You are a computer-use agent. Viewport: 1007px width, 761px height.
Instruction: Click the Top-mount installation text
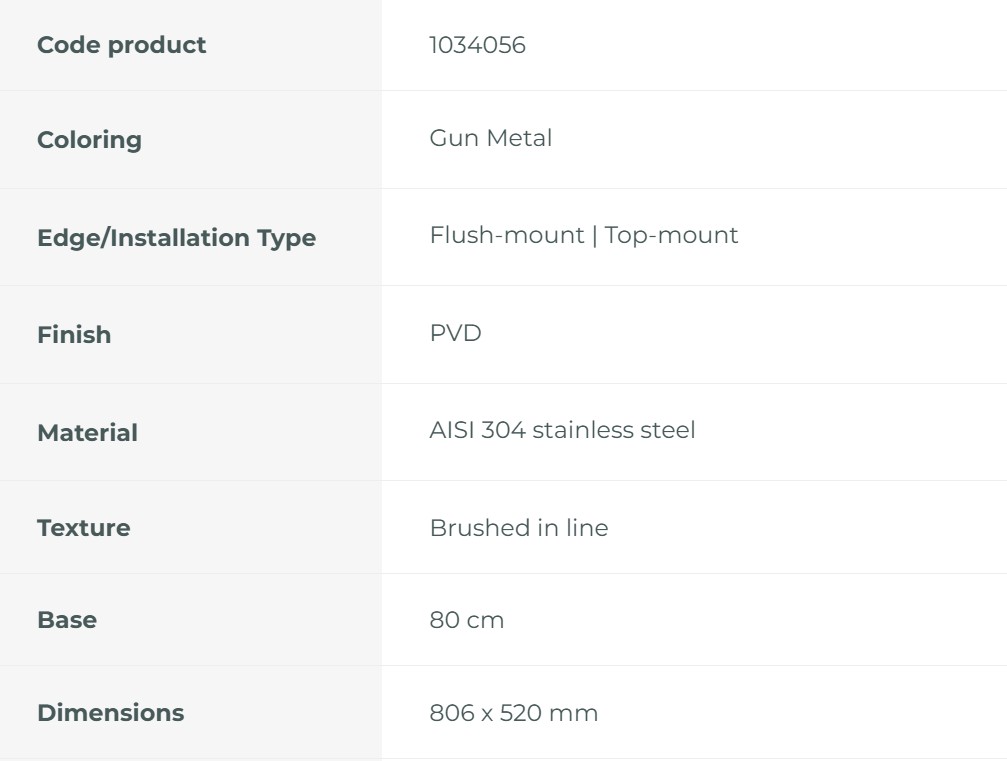[x=672, y=236]
